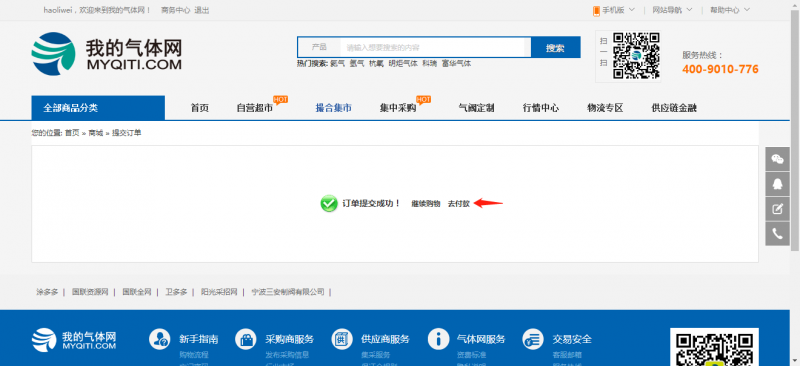Viewport: 800px width, 366px height.
Task: Open the 供应链金融 navigation tab
Action: 674,108
